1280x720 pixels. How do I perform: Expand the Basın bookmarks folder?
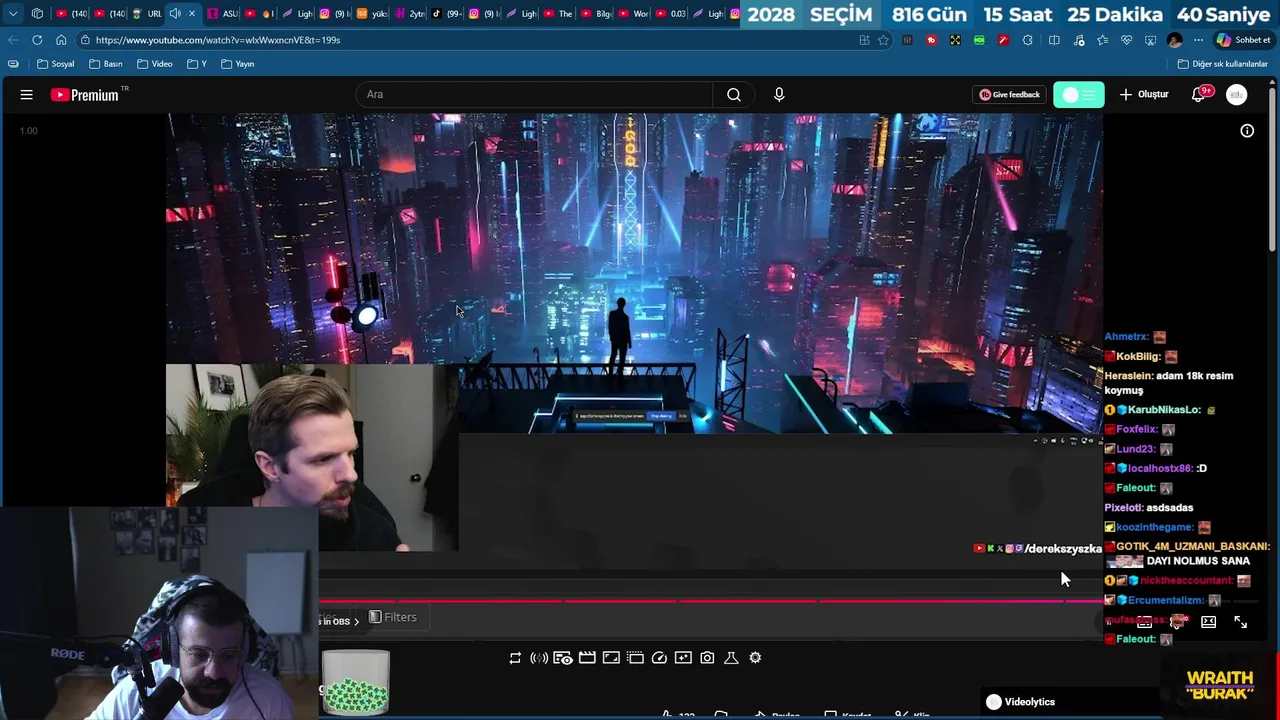(x=106, y=64)
